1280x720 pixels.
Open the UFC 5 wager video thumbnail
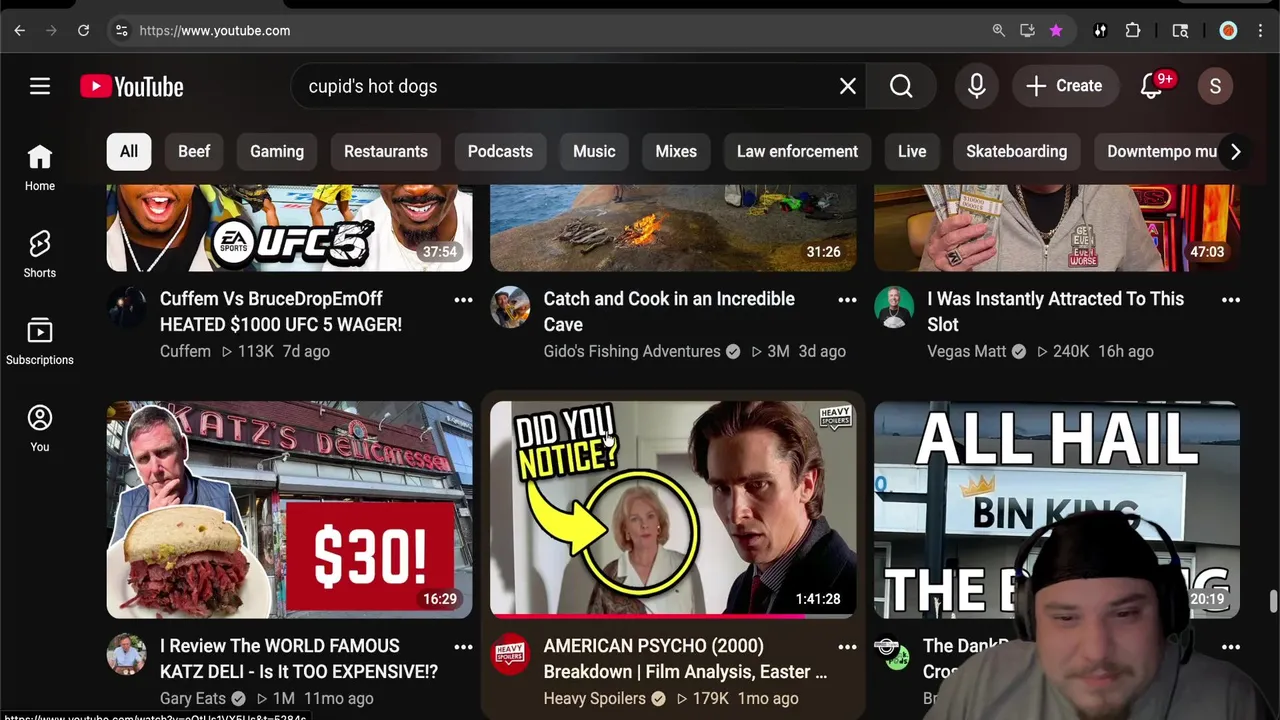(x=290, y=228)
